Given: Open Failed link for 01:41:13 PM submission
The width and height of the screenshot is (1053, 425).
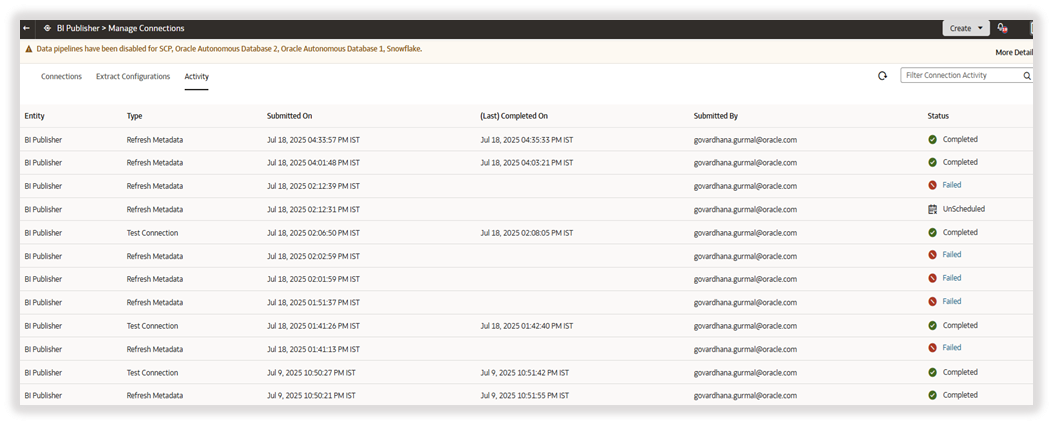Looking at the screenshot, I should [952, 348].
